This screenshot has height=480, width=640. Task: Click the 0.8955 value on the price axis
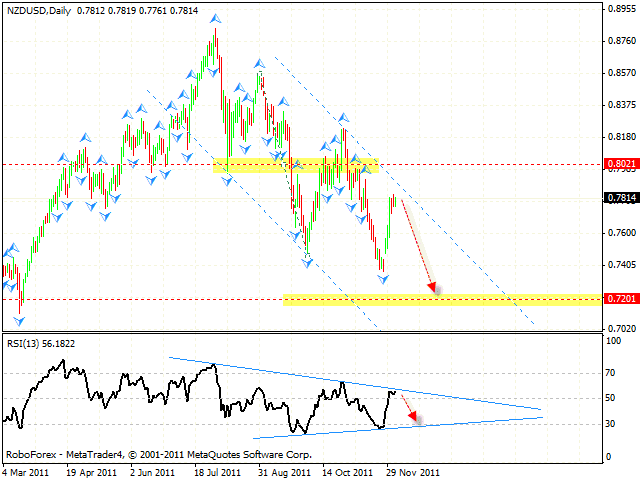tap(621, 9)
